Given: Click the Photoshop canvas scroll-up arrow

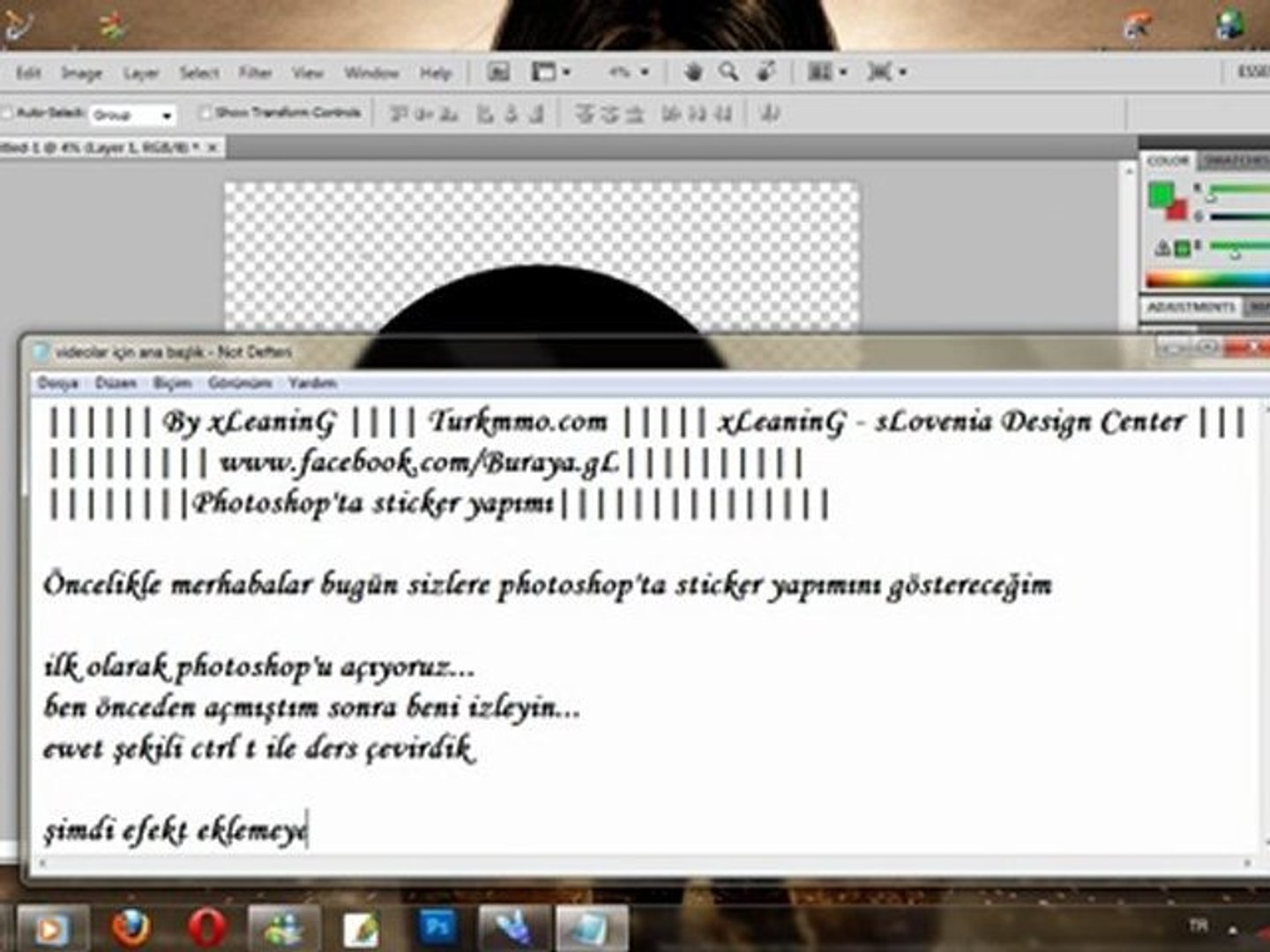Looking at the screenshot, I should click(x=1128, y=171).
